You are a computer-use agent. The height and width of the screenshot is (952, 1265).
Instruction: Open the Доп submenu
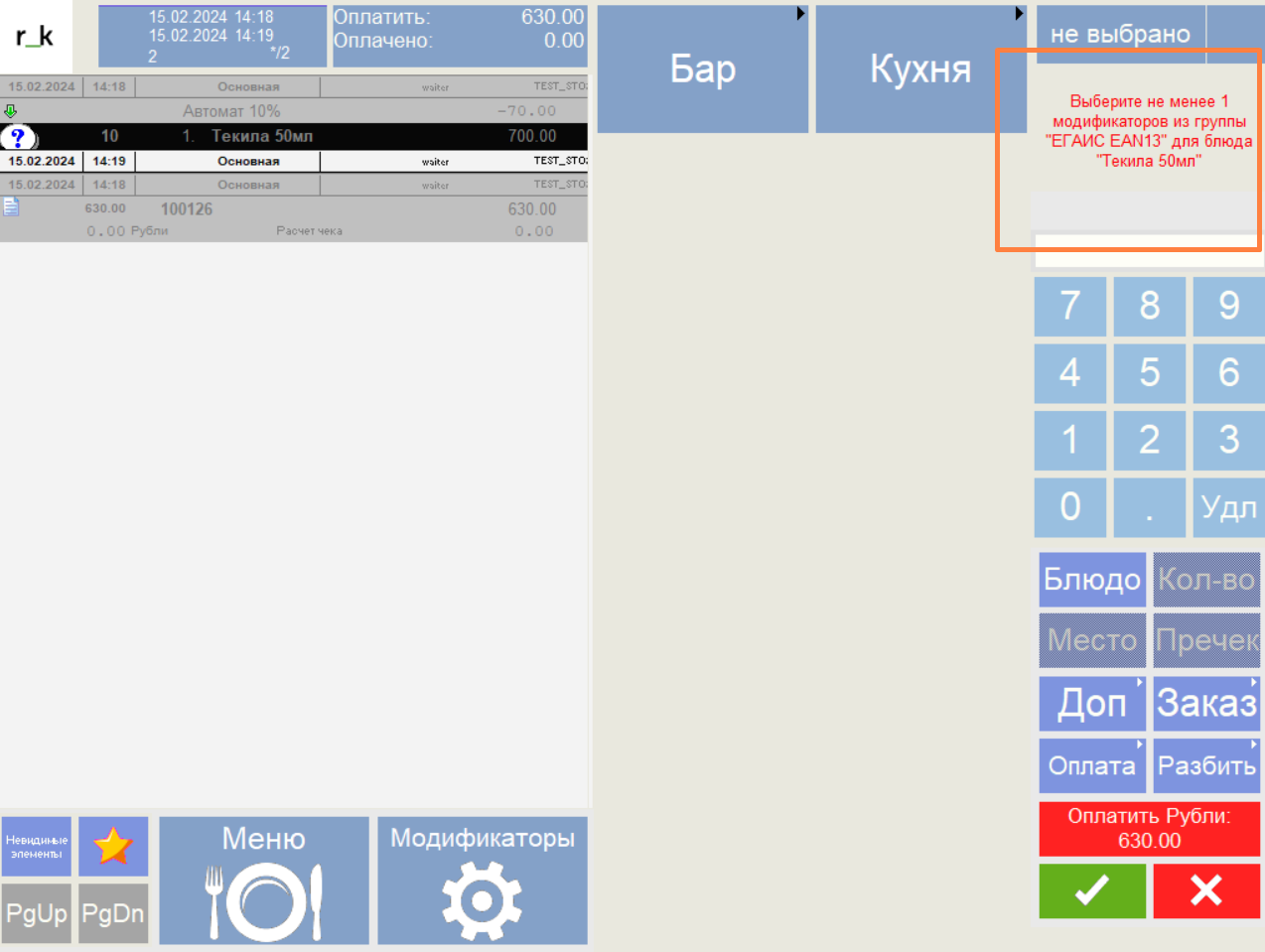tap(1091, 703)
